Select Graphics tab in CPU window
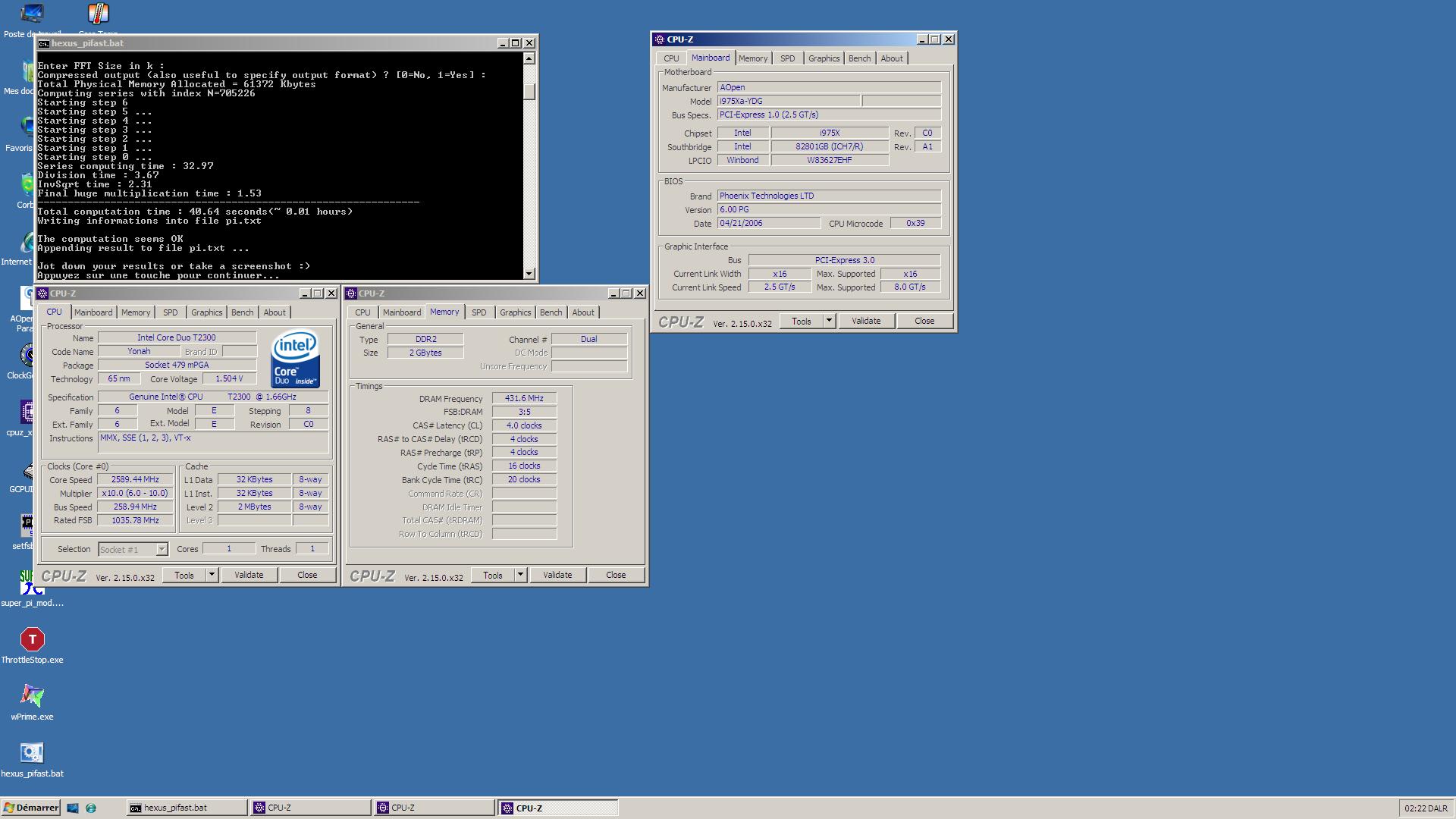The width and height of the screenshot is (1456, 819). click(207, 312)
